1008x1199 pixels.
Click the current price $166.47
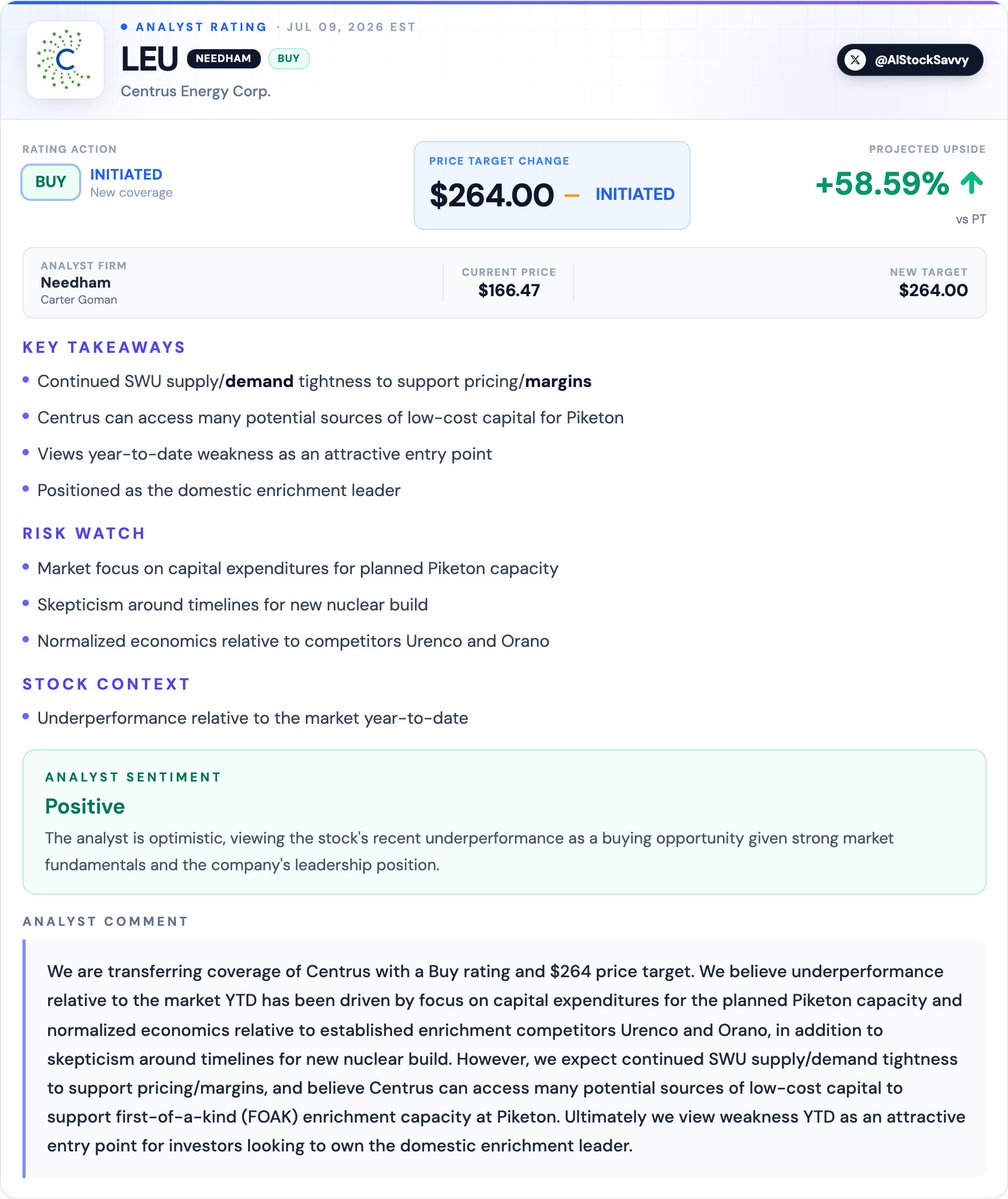click(x=509, y=291)
